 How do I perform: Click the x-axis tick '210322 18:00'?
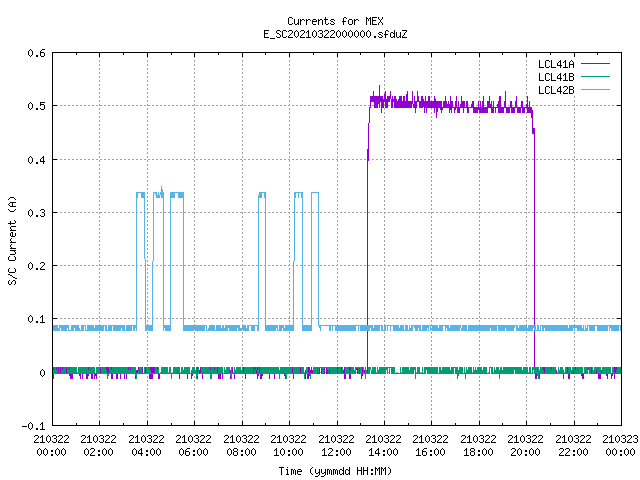(x=478, y=446)
